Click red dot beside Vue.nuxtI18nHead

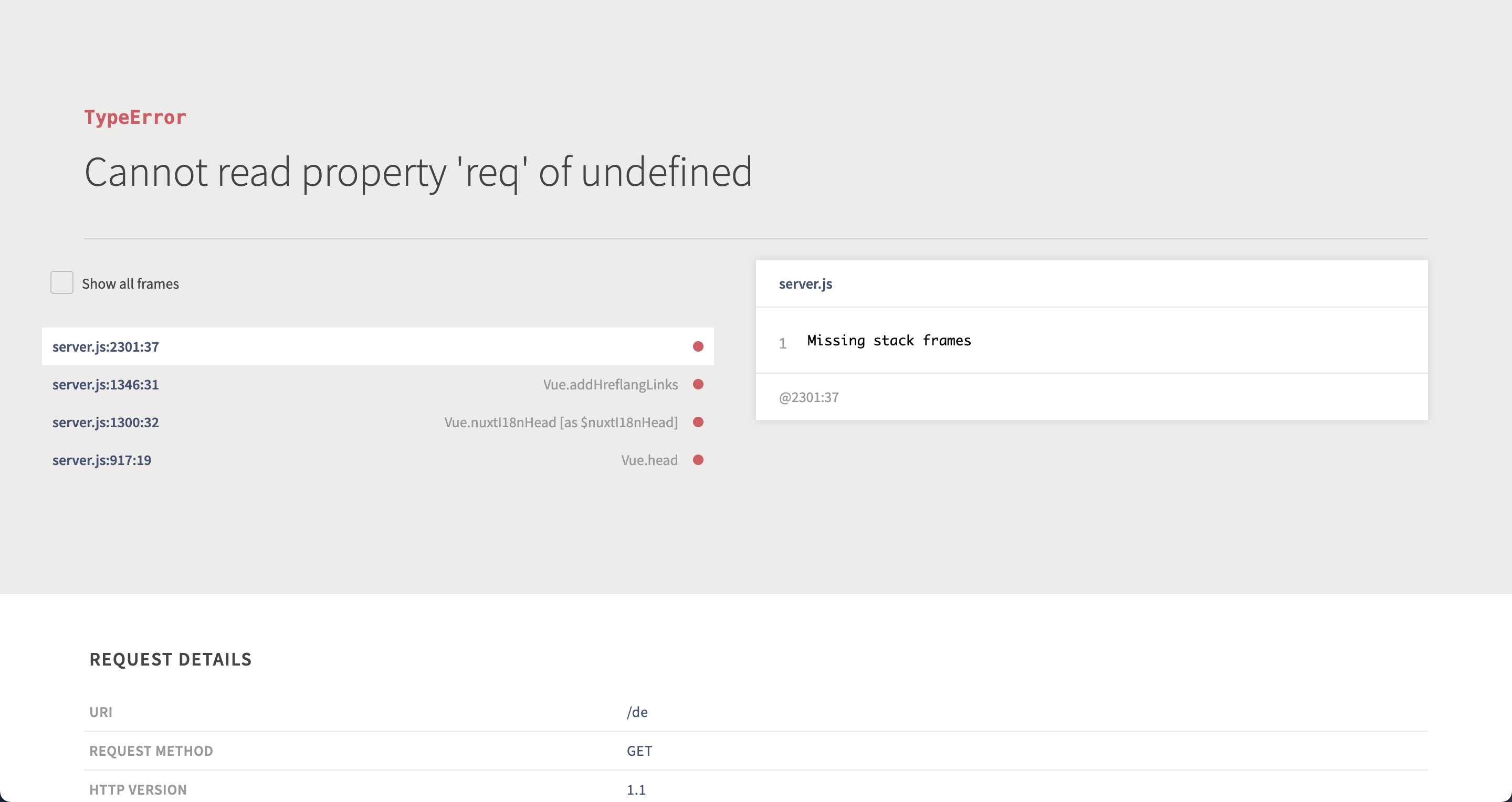point(698,423)
